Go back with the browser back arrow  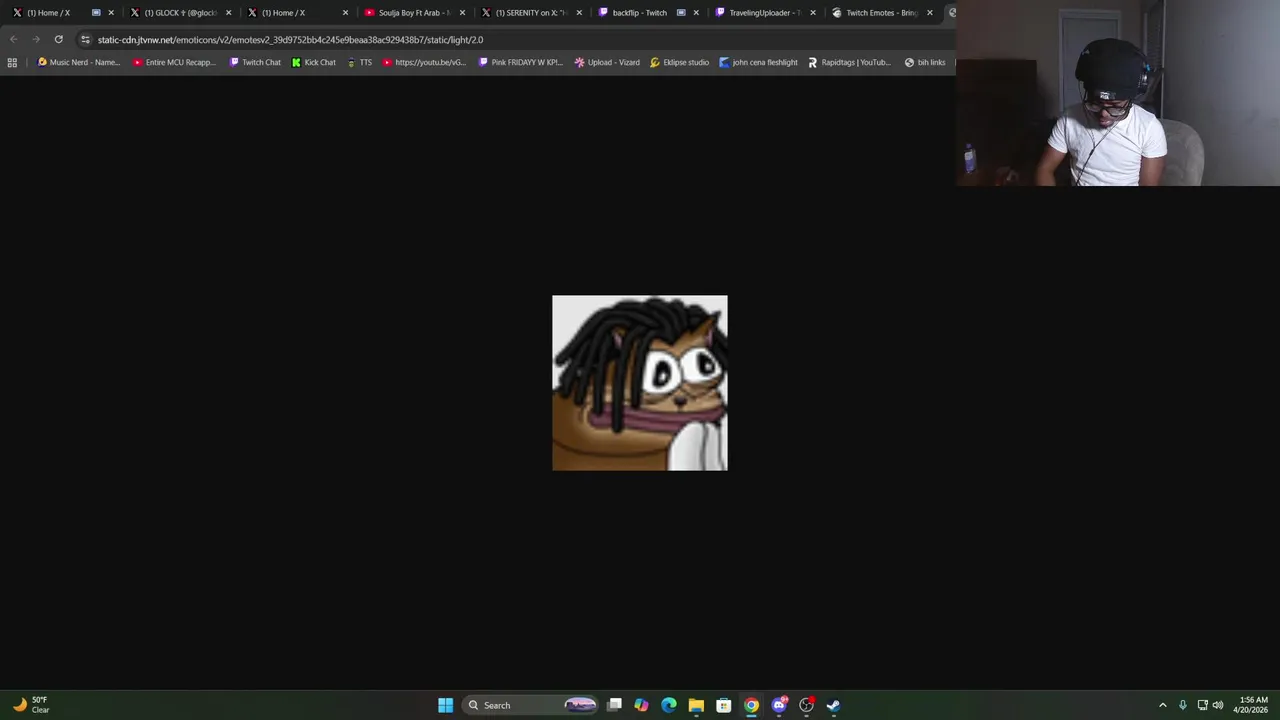tap(13, 39)
